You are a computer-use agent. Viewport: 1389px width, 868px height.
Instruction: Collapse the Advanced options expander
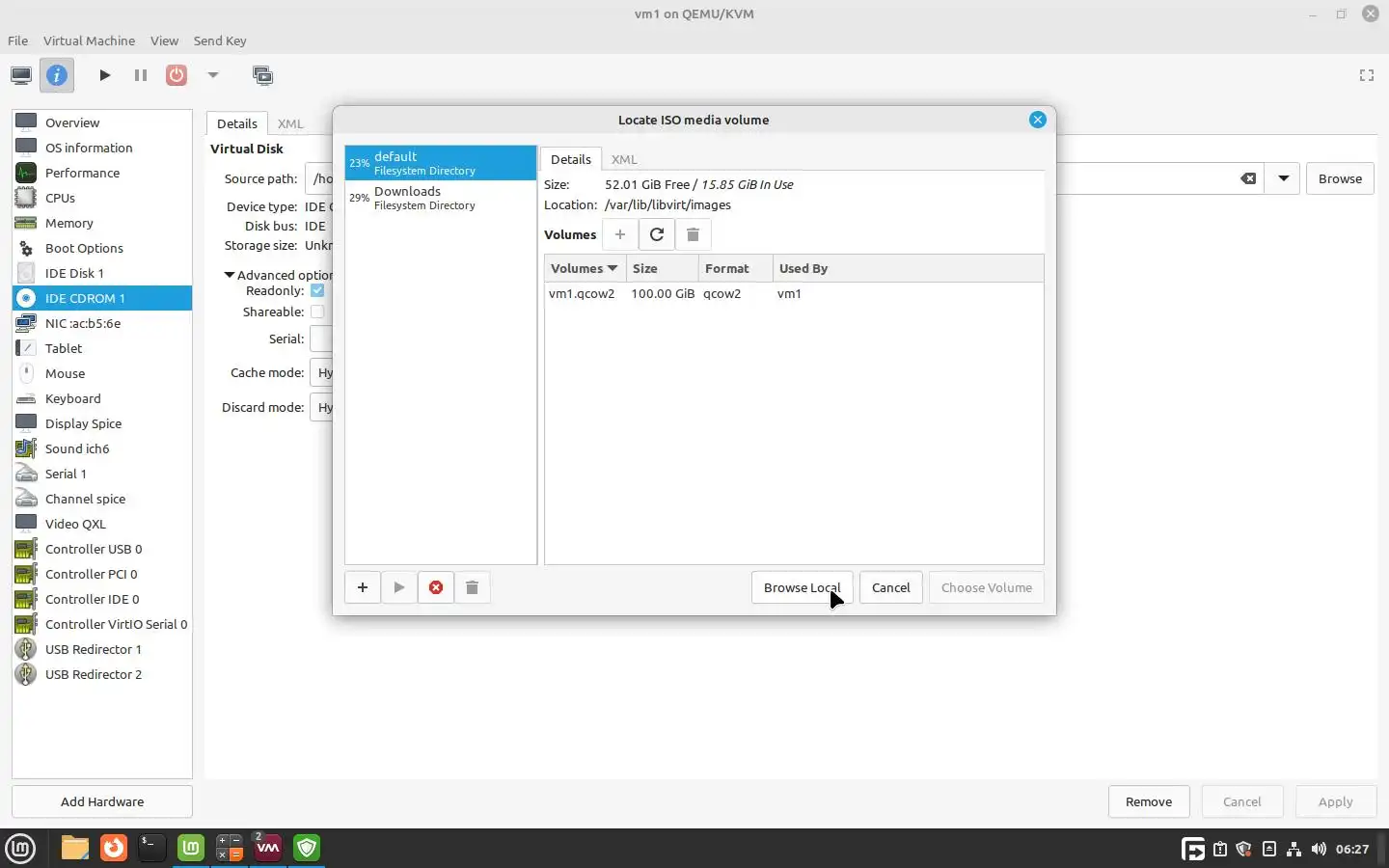pos(230,275)
